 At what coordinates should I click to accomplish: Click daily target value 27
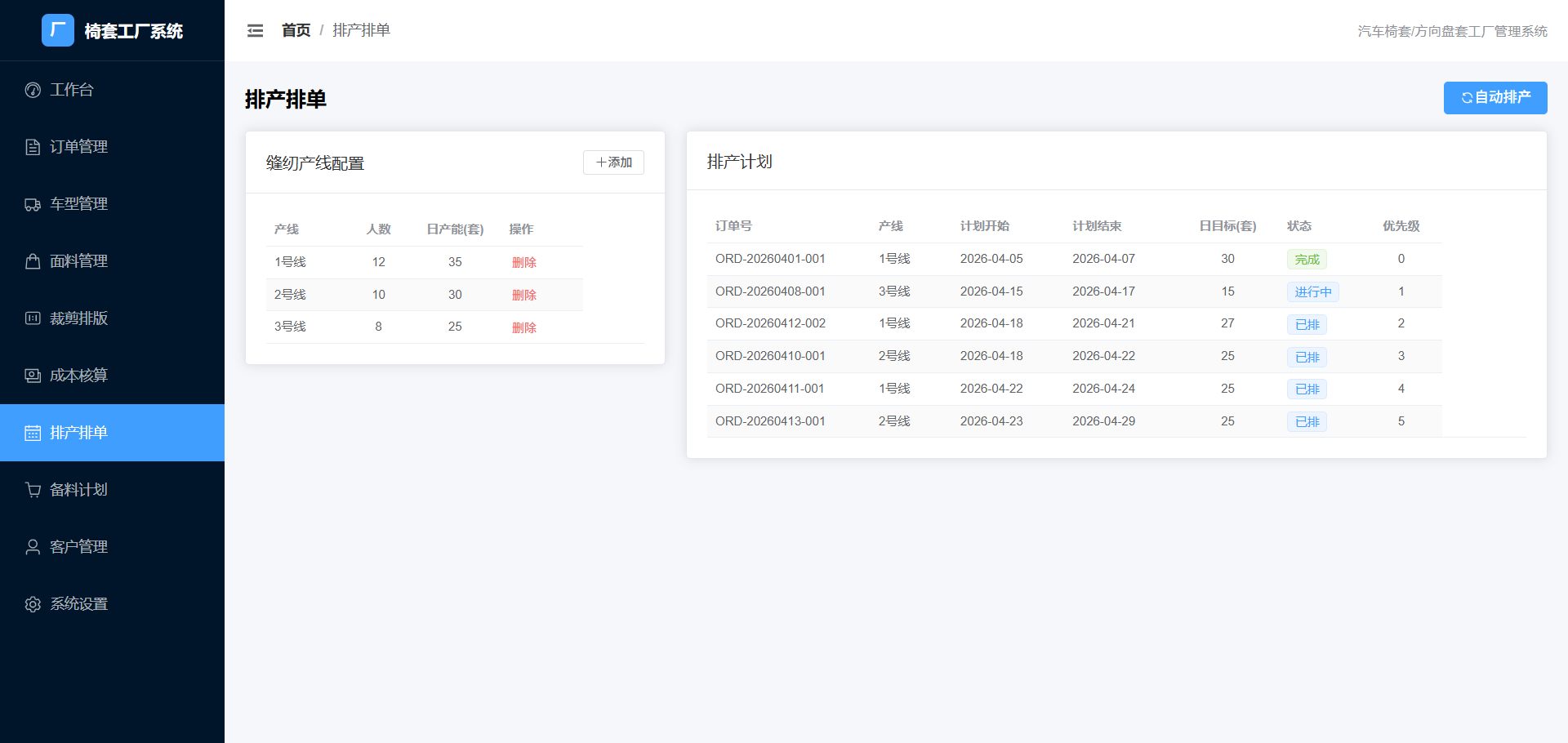click(x=1227, y=323)
